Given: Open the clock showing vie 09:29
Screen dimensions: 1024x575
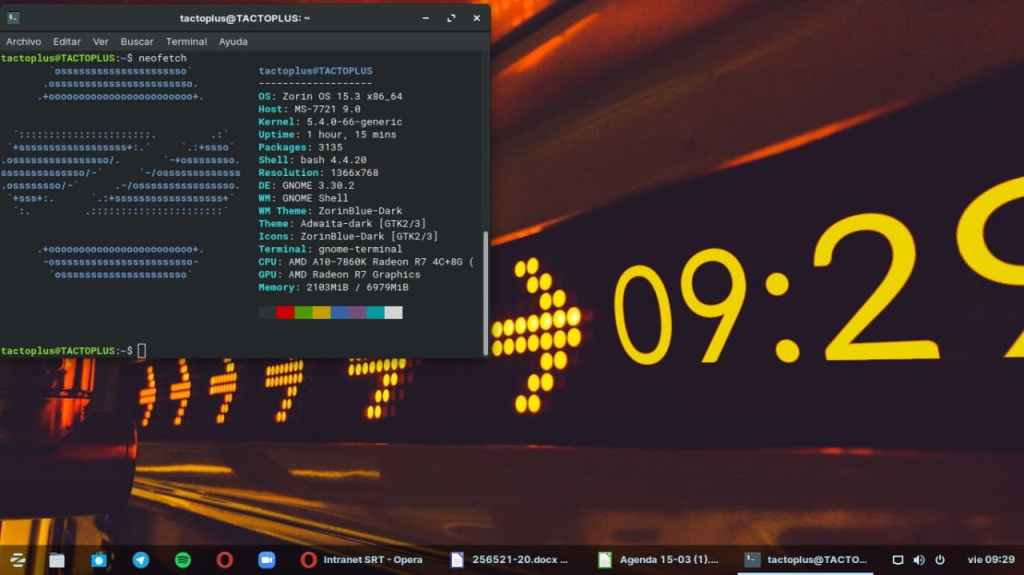Looking at the screenshot, I should pos(990,560).
